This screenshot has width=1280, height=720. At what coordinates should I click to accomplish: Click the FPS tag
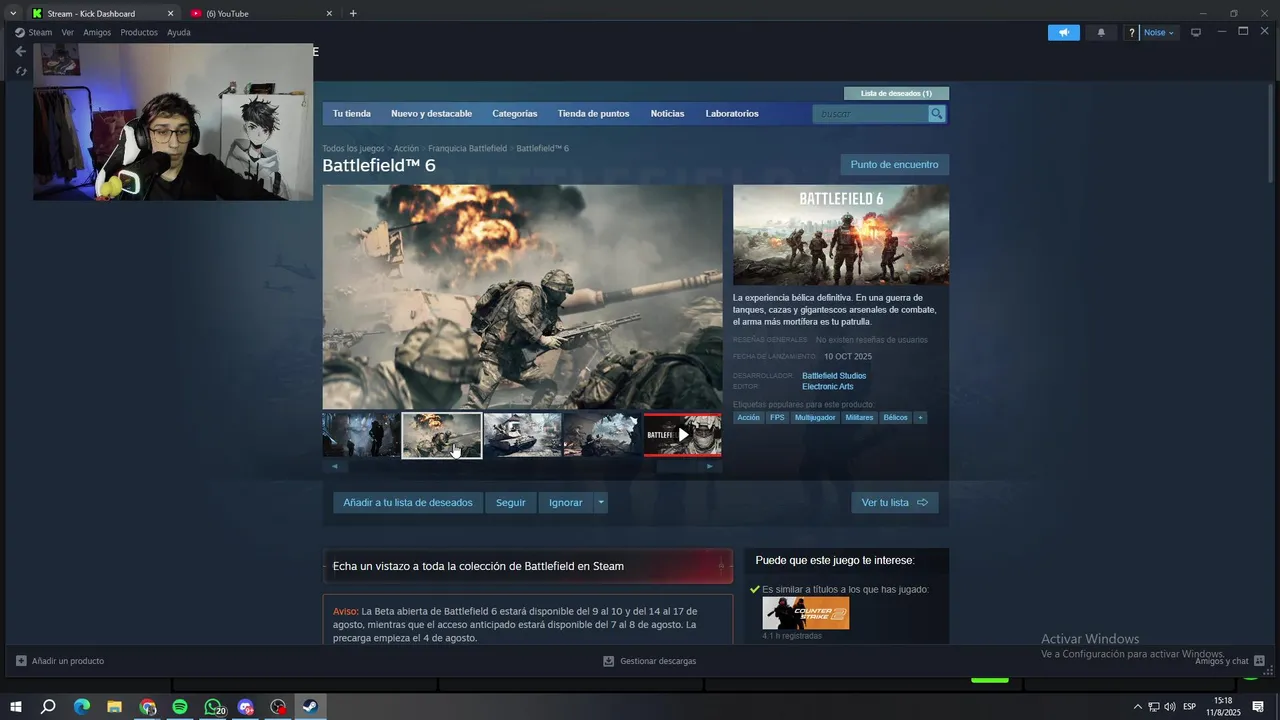point(777,417)
